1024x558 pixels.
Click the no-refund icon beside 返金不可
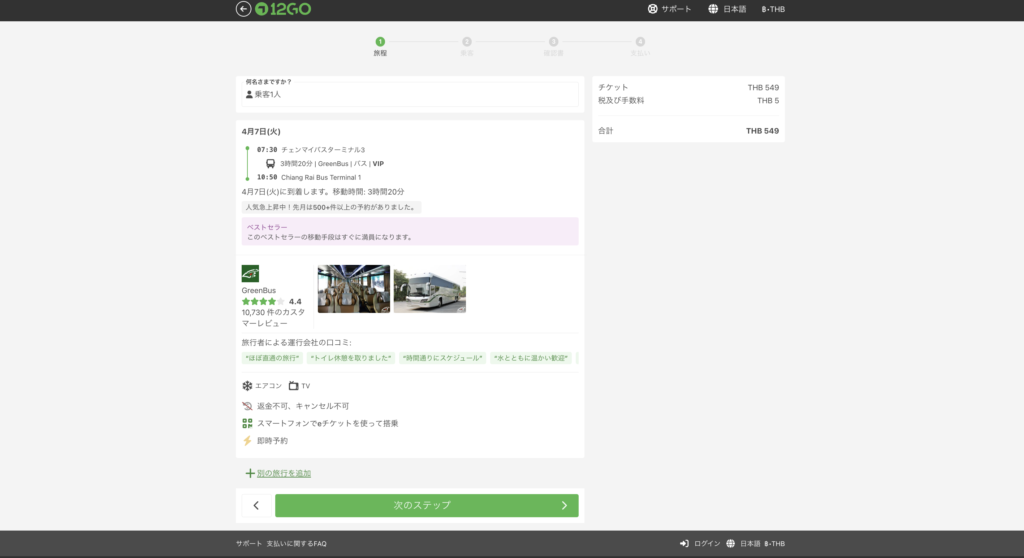coord(247,406)
